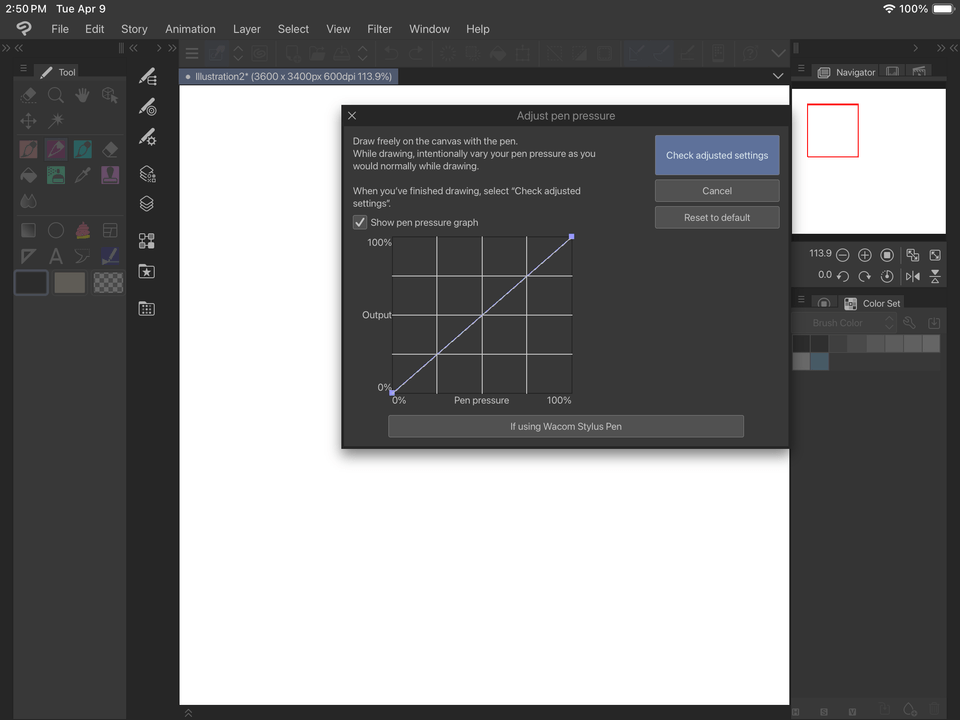
Task: Uncheck Show pen pressure graph
Action: coord(360,222)
